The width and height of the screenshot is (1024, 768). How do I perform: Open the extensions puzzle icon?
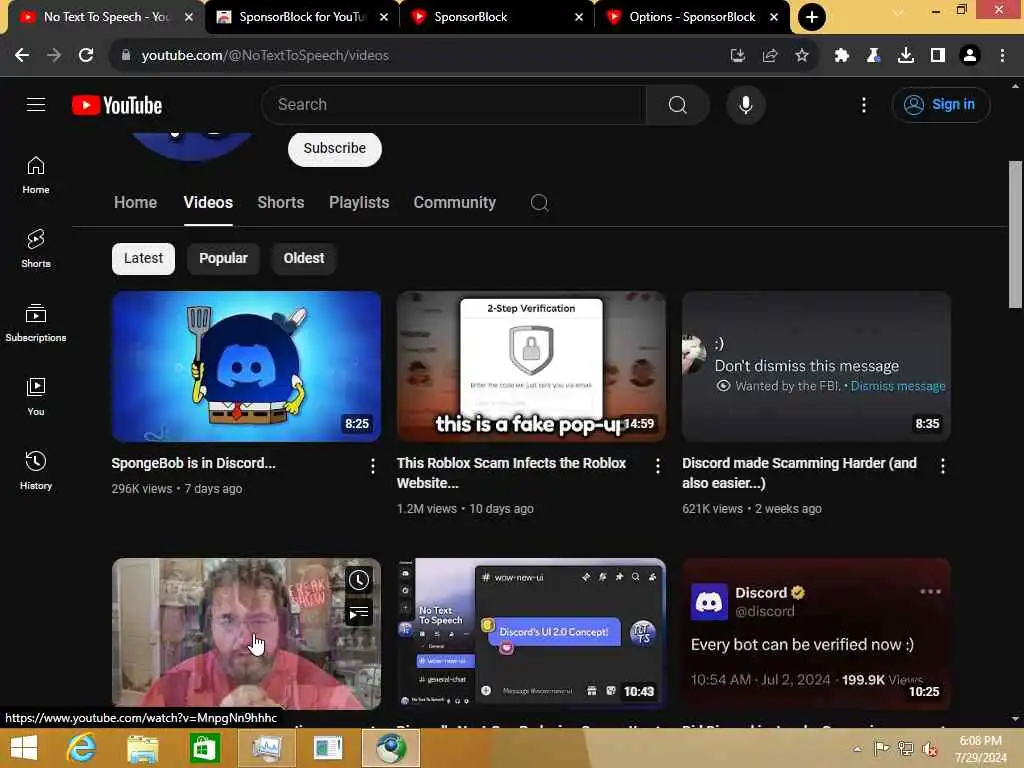841,56
